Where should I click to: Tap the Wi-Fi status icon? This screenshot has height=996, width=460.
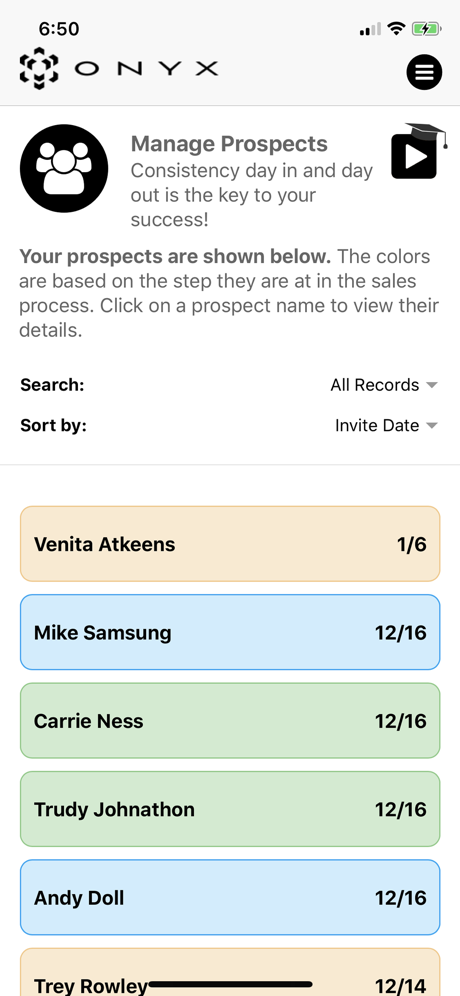click(396, 29)
